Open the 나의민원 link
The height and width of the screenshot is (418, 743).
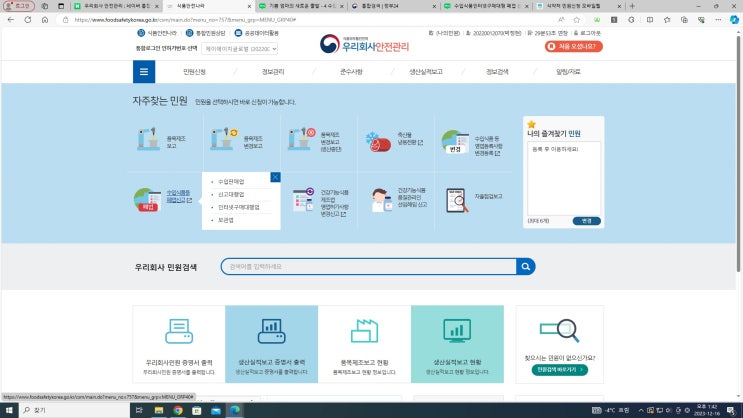coord(444,33)
